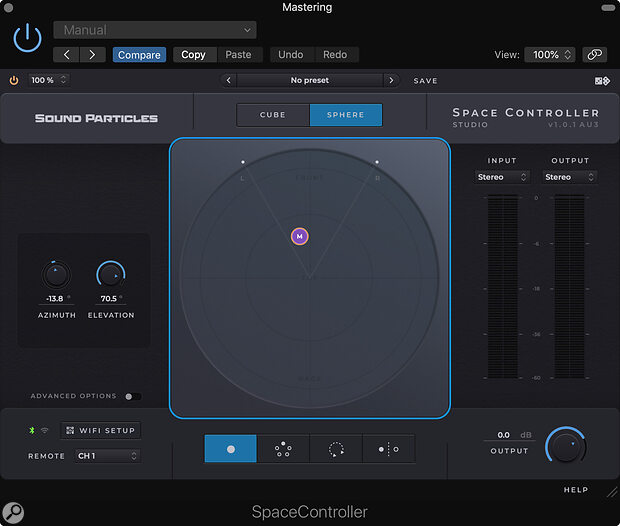
Task: Open the Output Stereo format dropdown
Action: pyautogui.click(x=569, y=177)
